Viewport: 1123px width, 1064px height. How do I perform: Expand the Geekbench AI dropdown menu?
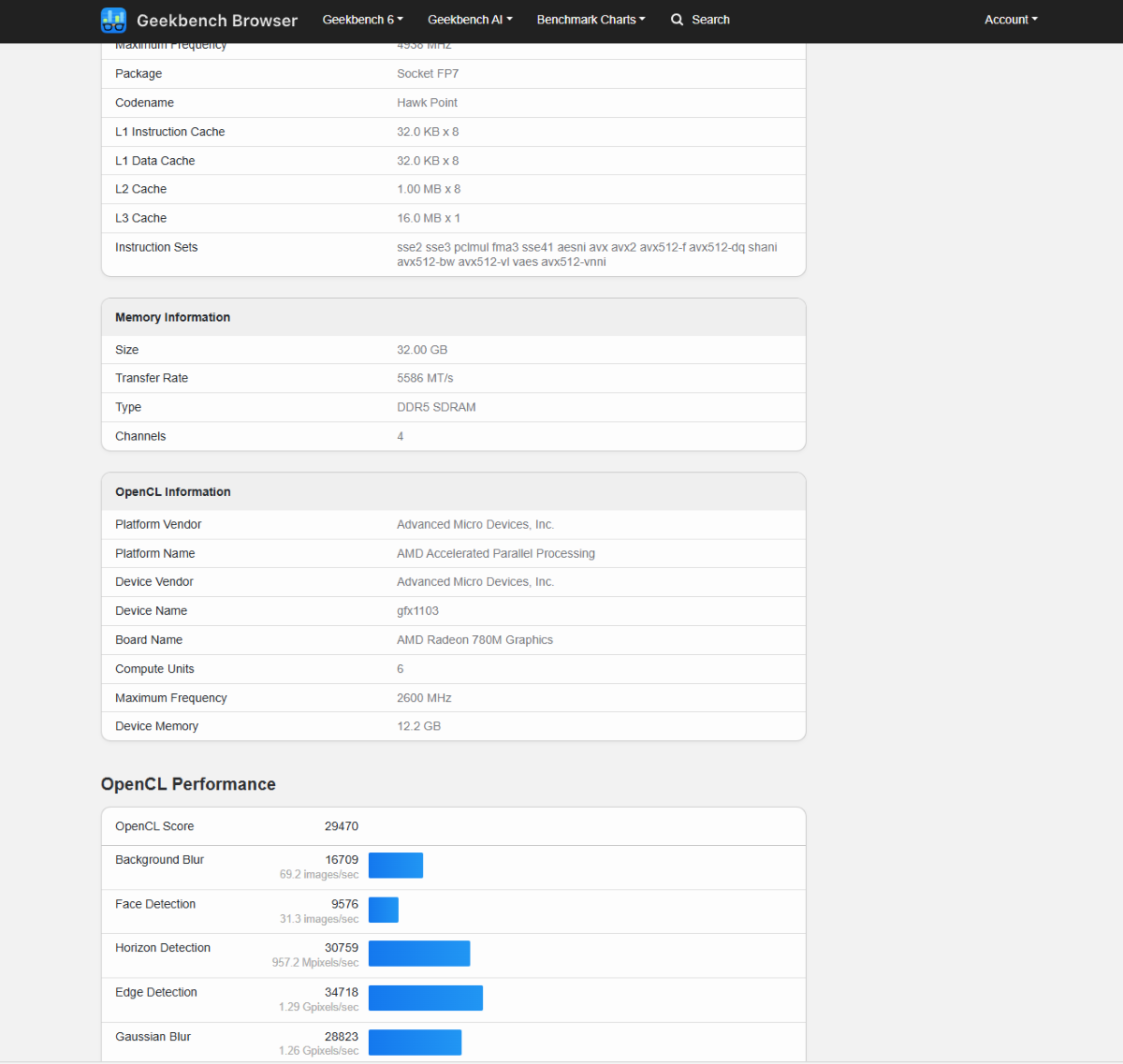pyautogui.click(x=470, y=20)
